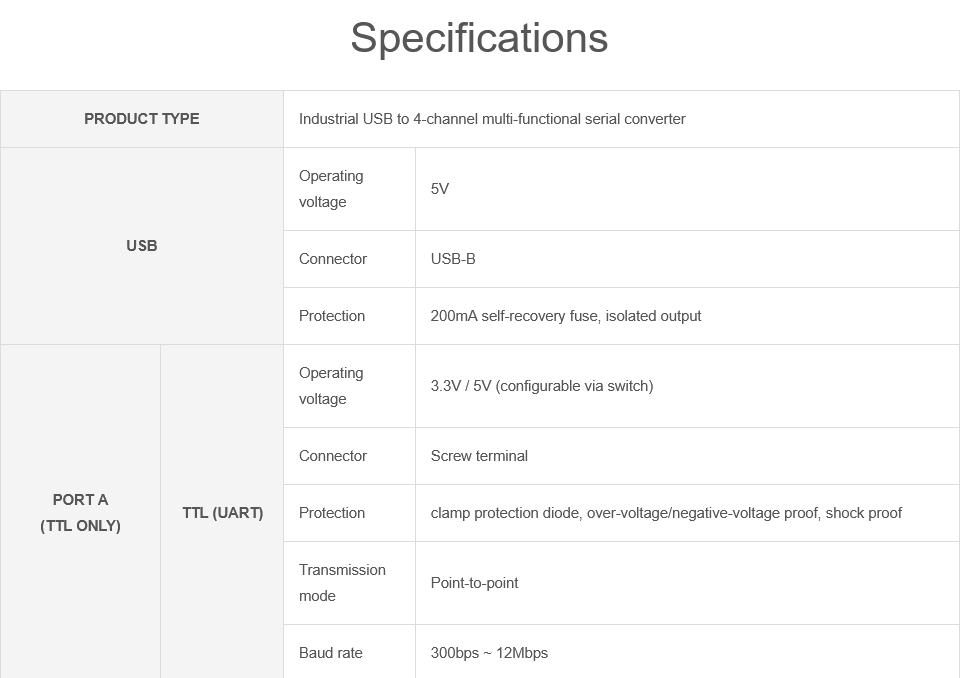Image resolution: width=960 pixels, height=678 pixels.
Task: Click the Screw terminal connector value
Action: [479, 456]
